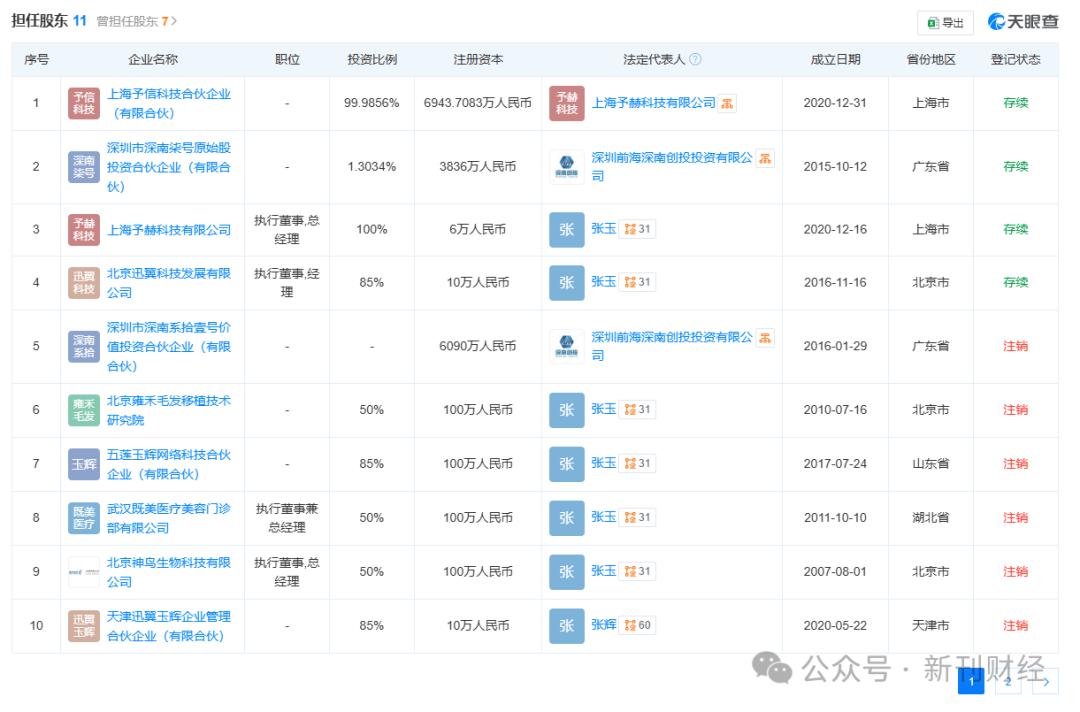Click the 迅翼科技 company logo icon
1080x712 pixels.
(x=84, y=282)
